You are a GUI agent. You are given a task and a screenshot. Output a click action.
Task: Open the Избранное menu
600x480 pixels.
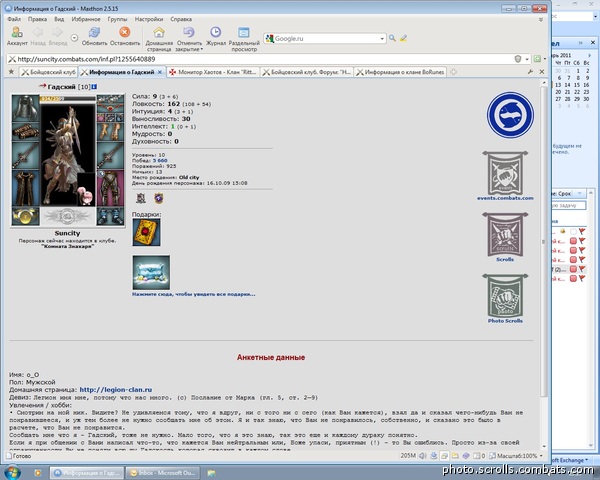click(x=86, y=19)
